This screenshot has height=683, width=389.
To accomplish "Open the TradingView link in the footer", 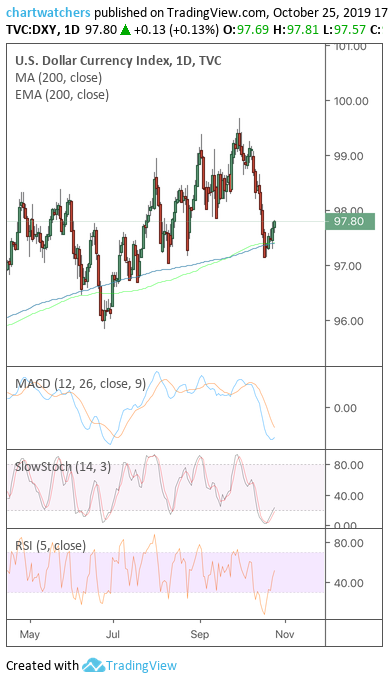I will (142, 665).
